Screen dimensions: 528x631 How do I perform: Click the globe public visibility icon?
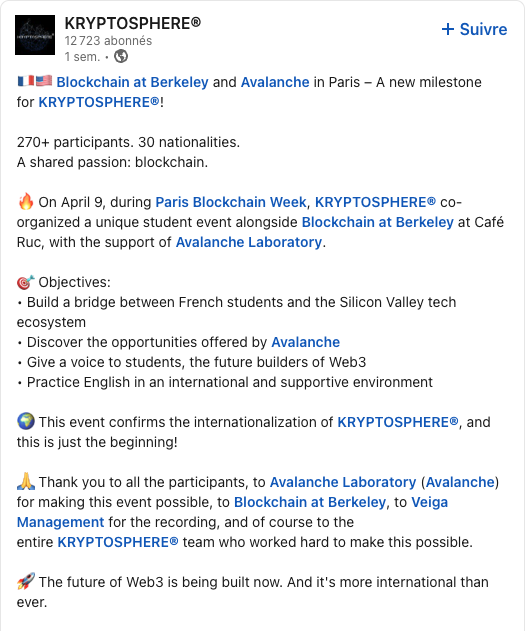(x=121, y=56)
